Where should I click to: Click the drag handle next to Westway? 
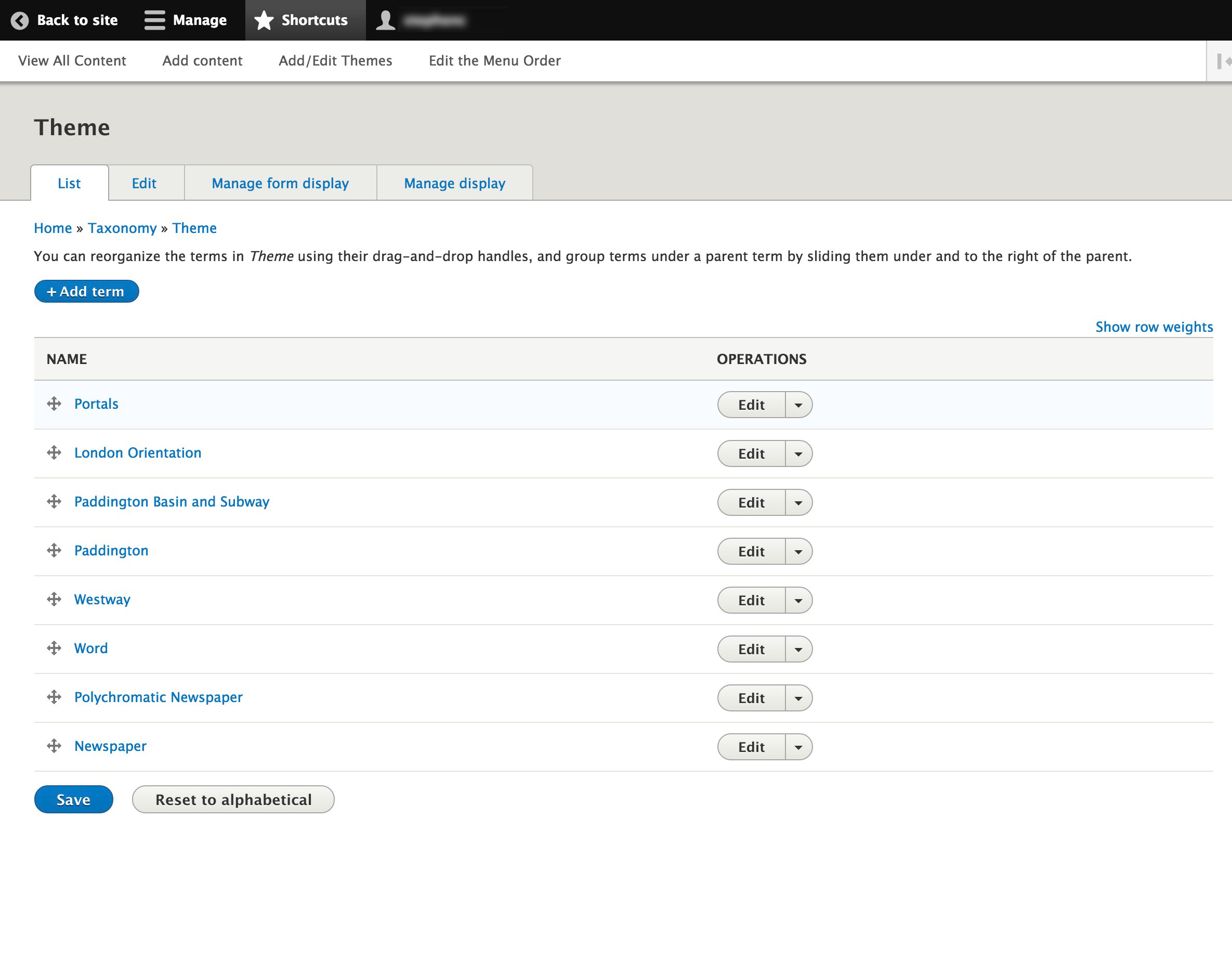click(54, 600)
